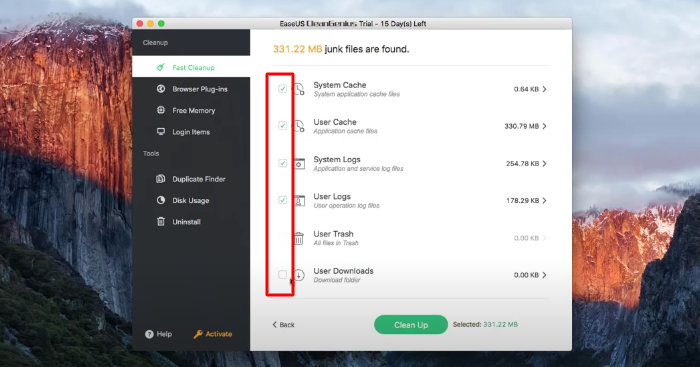Close the CleanGenius window
The image size is (700, 367).
click(x=140, y=24)
